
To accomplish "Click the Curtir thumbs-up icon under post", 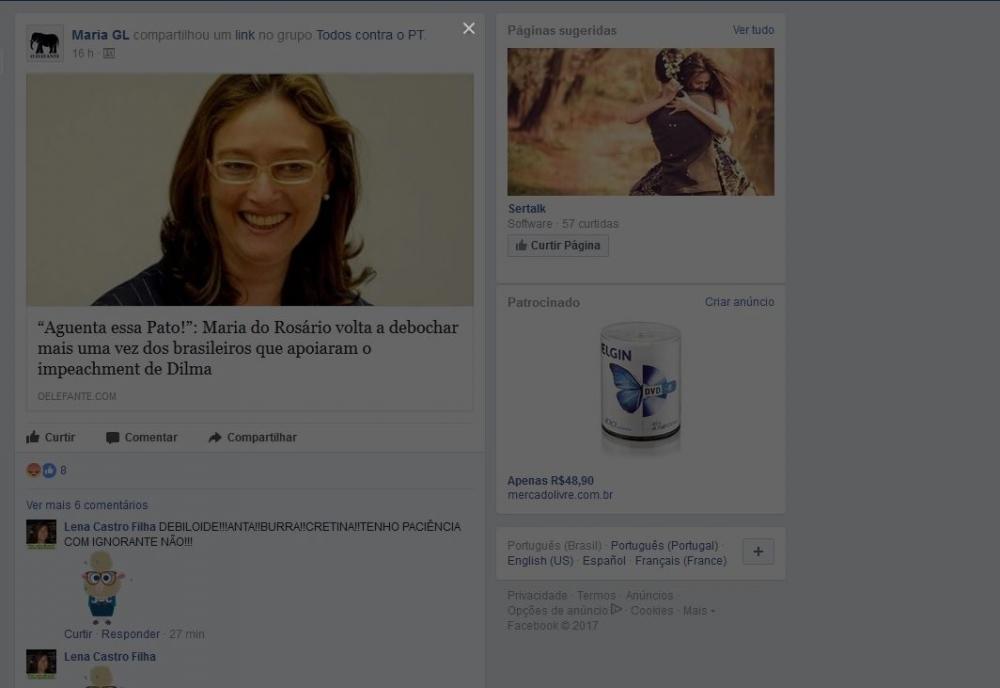I will 33,437.
